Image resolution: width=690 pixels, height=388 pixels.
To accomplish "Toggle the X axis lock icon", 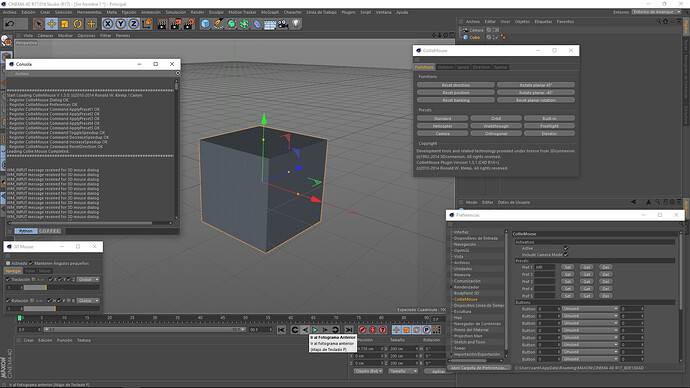I will pos(108,24).
